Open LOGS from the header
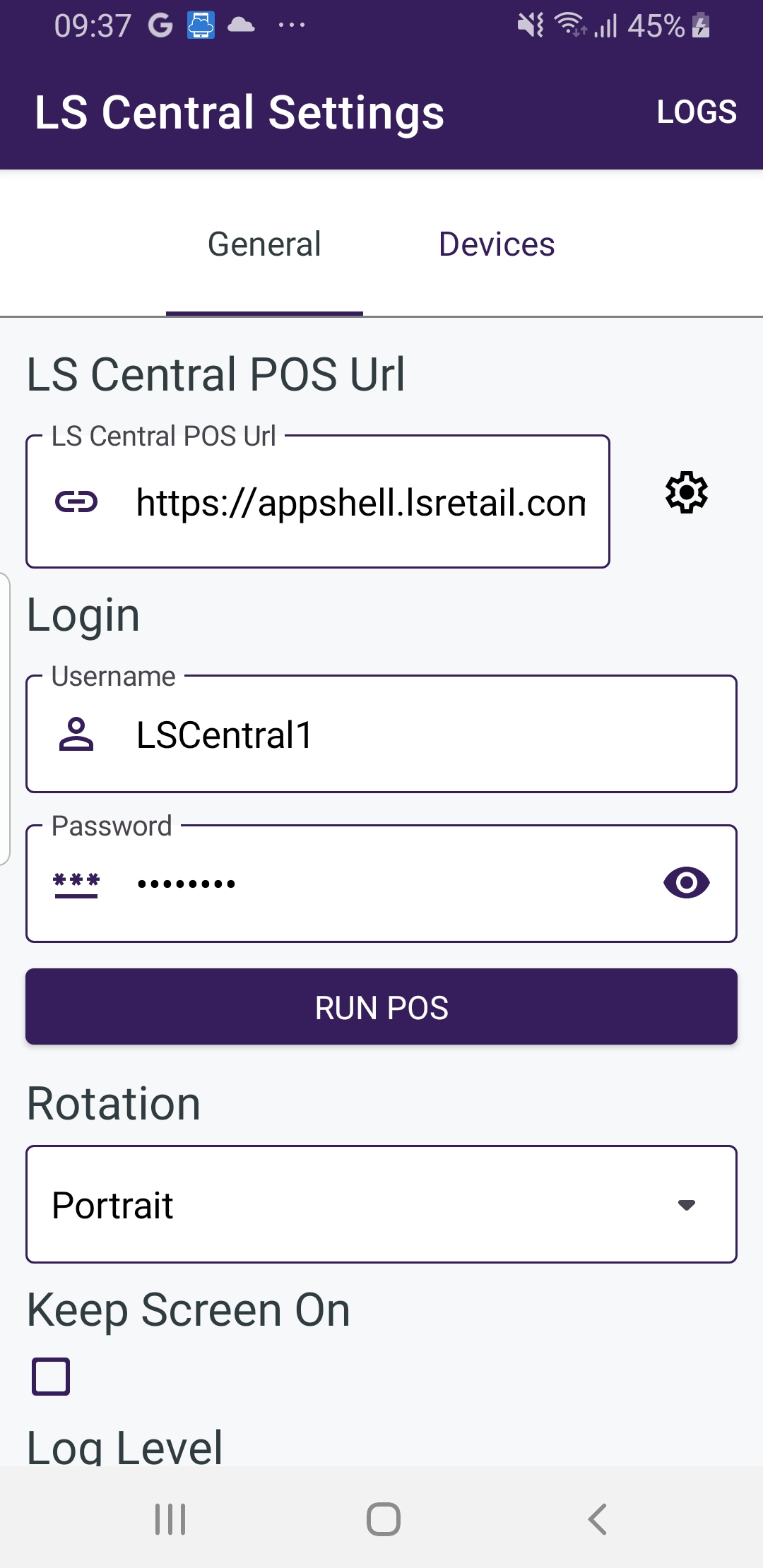Screen dimensions: 763x1568 pyautogui.click(x=697, y=112)
